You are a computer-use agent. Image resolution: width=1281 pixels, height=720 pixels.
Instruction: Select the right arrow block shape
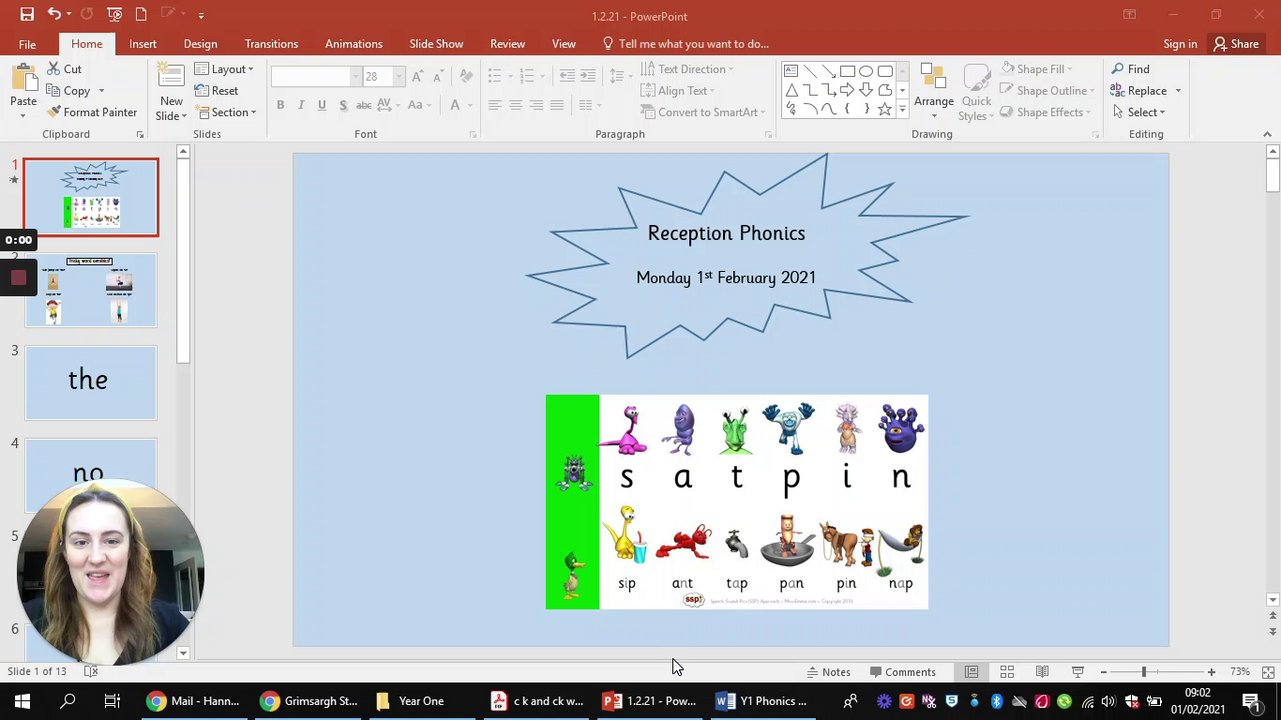847,90
